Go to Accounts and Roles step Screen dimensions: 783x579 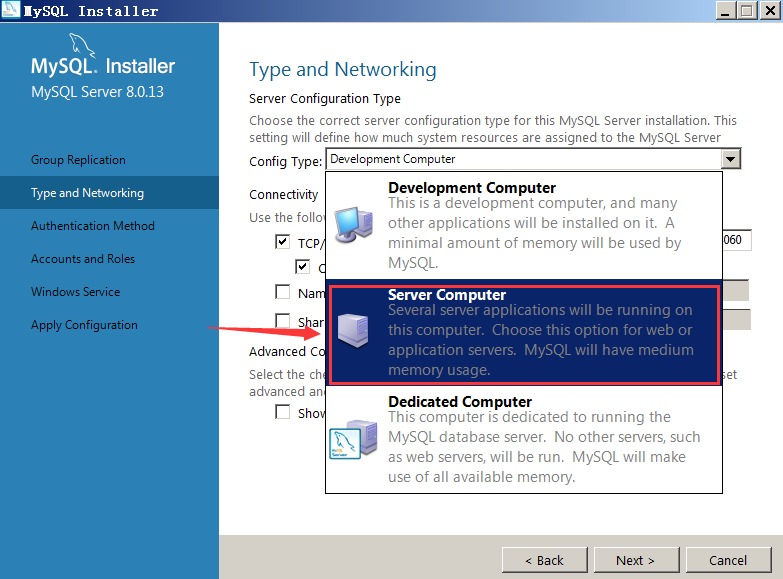[83, 259]
